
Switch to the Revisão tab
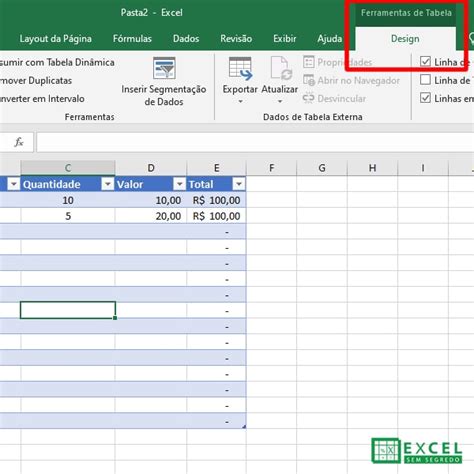pos(236,39)
